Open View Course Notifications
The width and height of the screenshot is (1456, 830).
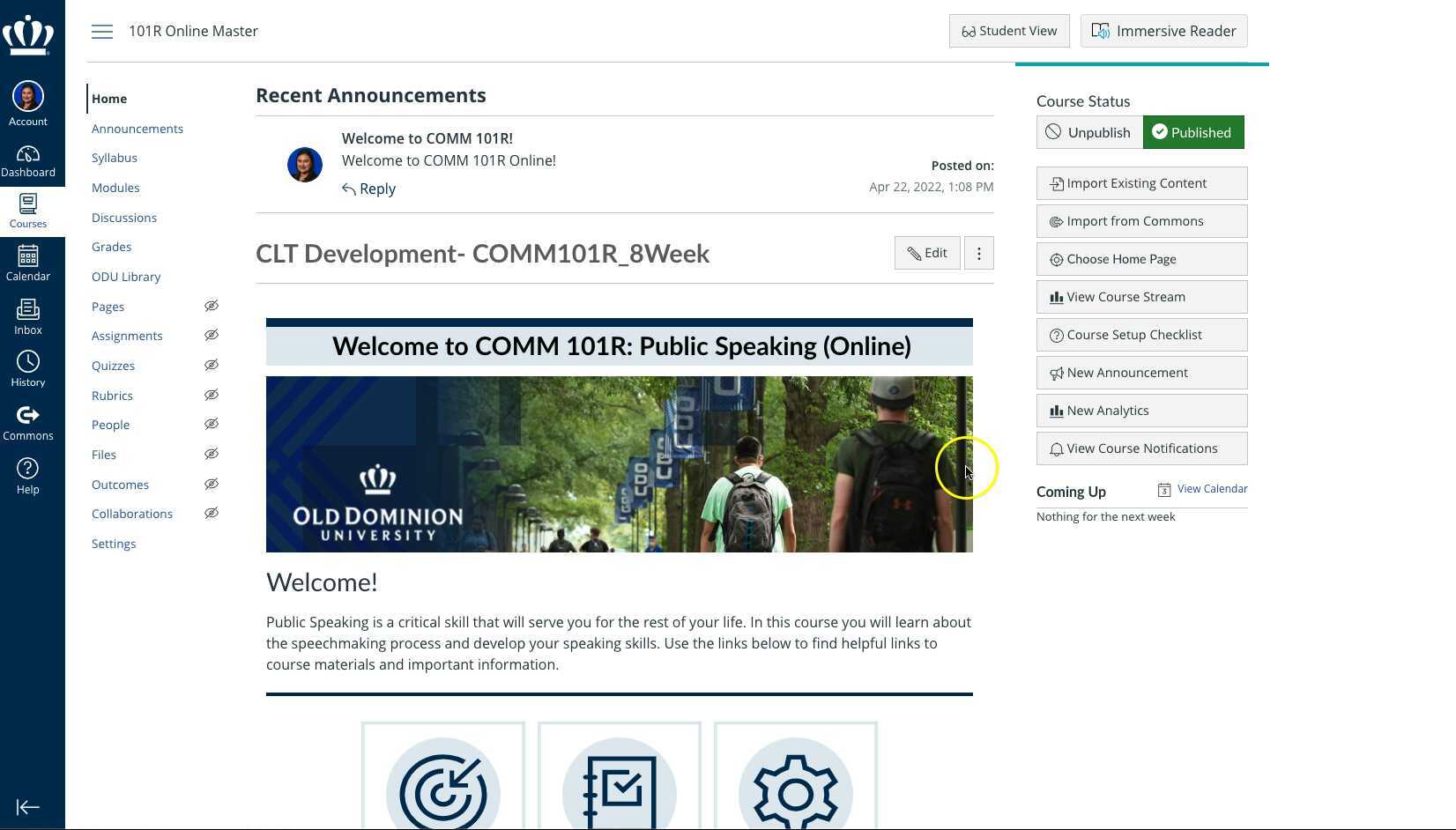[1142, 448]
